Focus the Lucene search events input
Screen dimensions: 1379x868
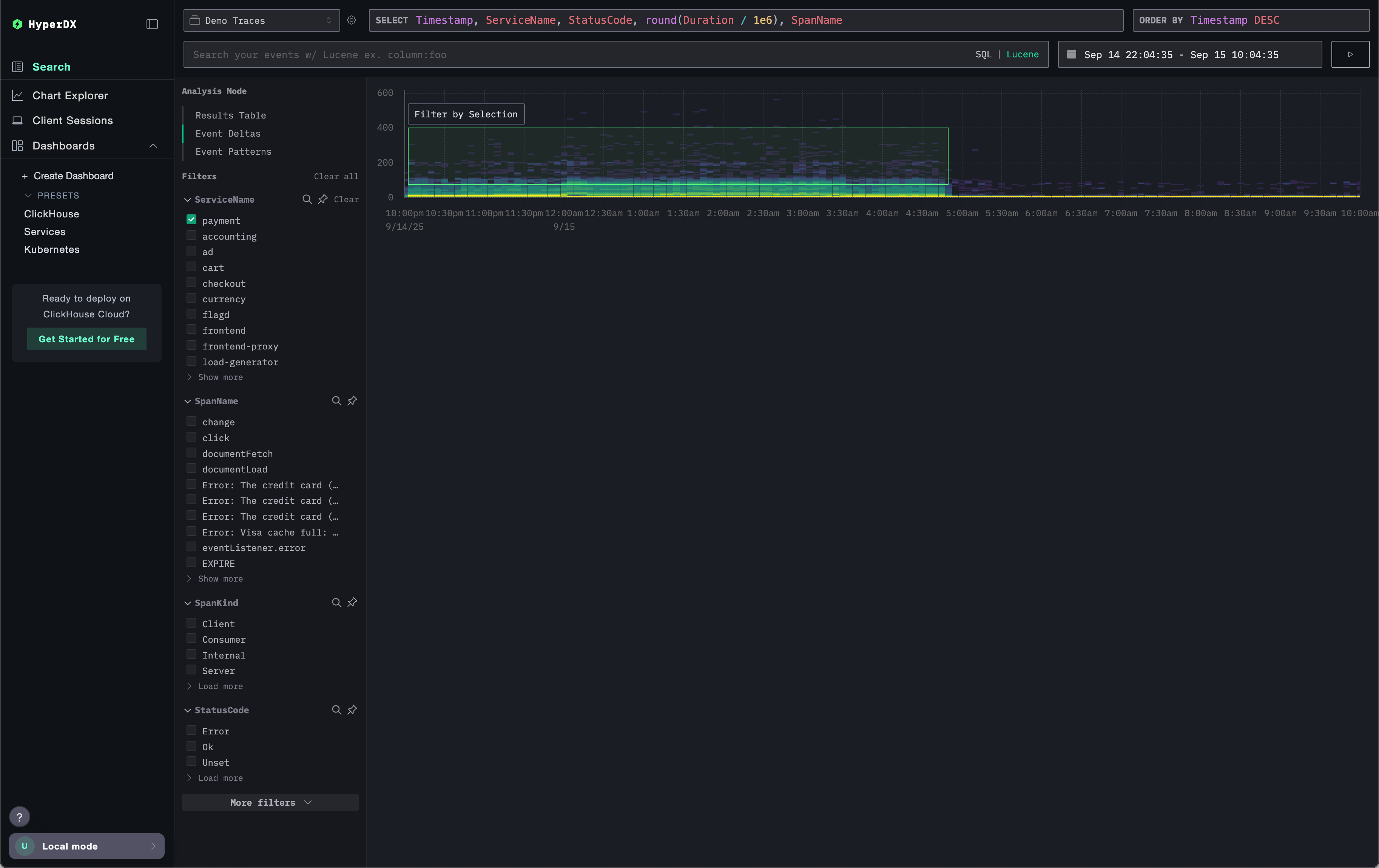pyautogui.click(x=573, y=54)
